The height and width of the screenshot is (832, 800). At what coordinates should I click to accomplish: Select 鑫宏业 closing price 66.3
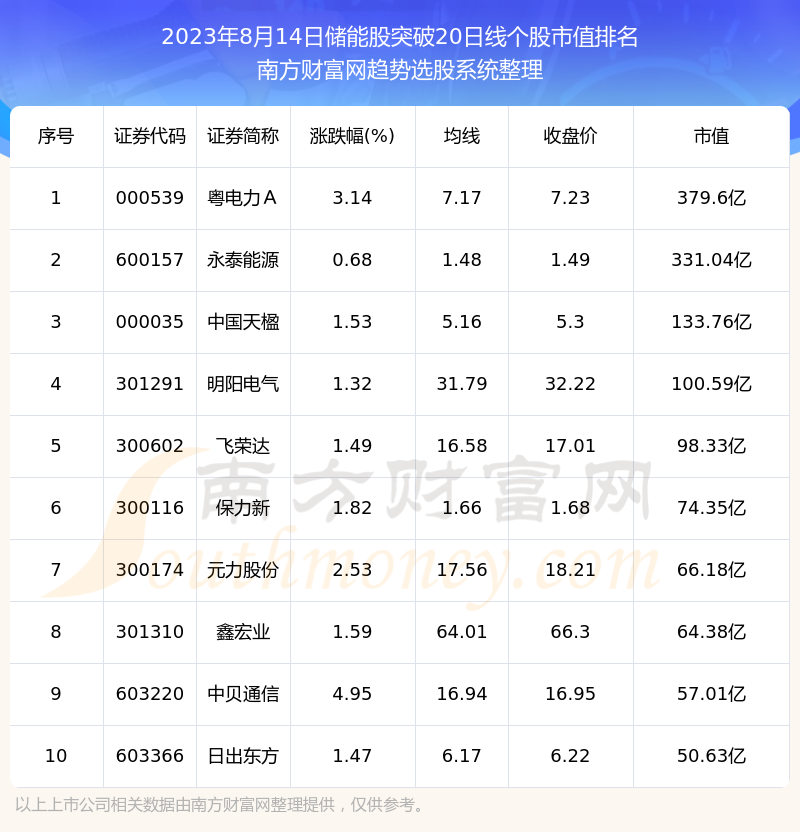(x=570, y=632)
